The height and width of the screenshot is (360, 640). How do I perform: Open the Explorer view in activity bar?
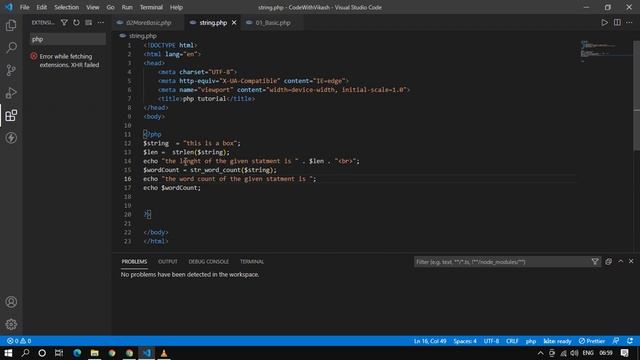(11, 25)
